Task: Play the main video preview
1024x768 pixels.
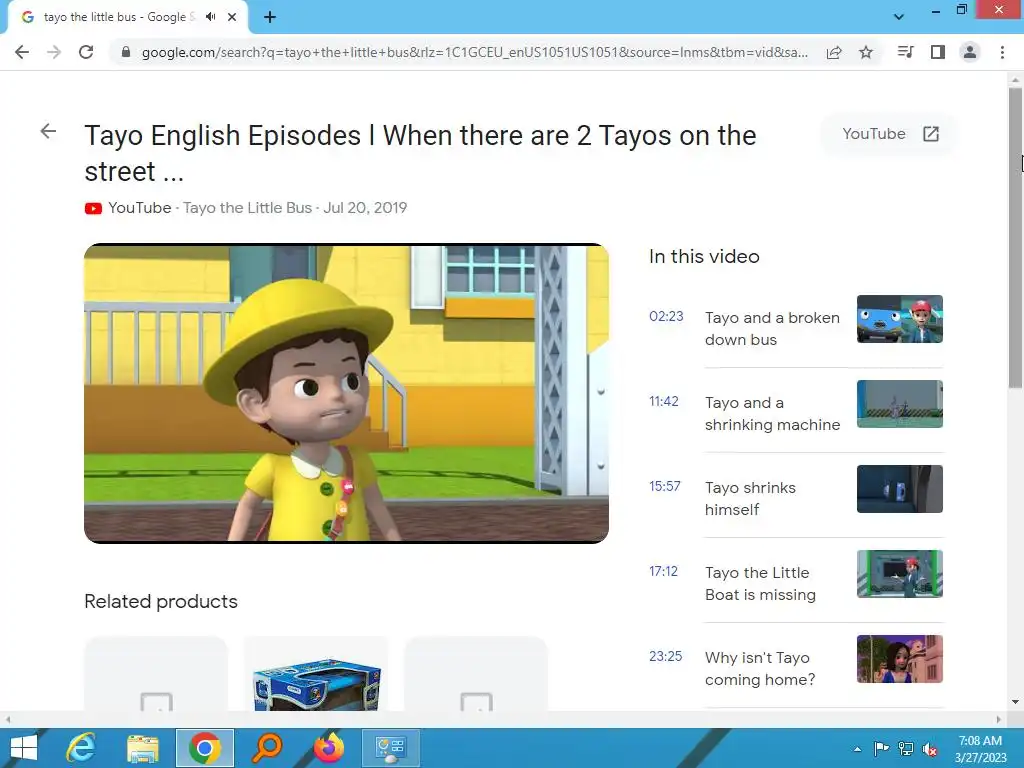Action: (x=346, y=393)
